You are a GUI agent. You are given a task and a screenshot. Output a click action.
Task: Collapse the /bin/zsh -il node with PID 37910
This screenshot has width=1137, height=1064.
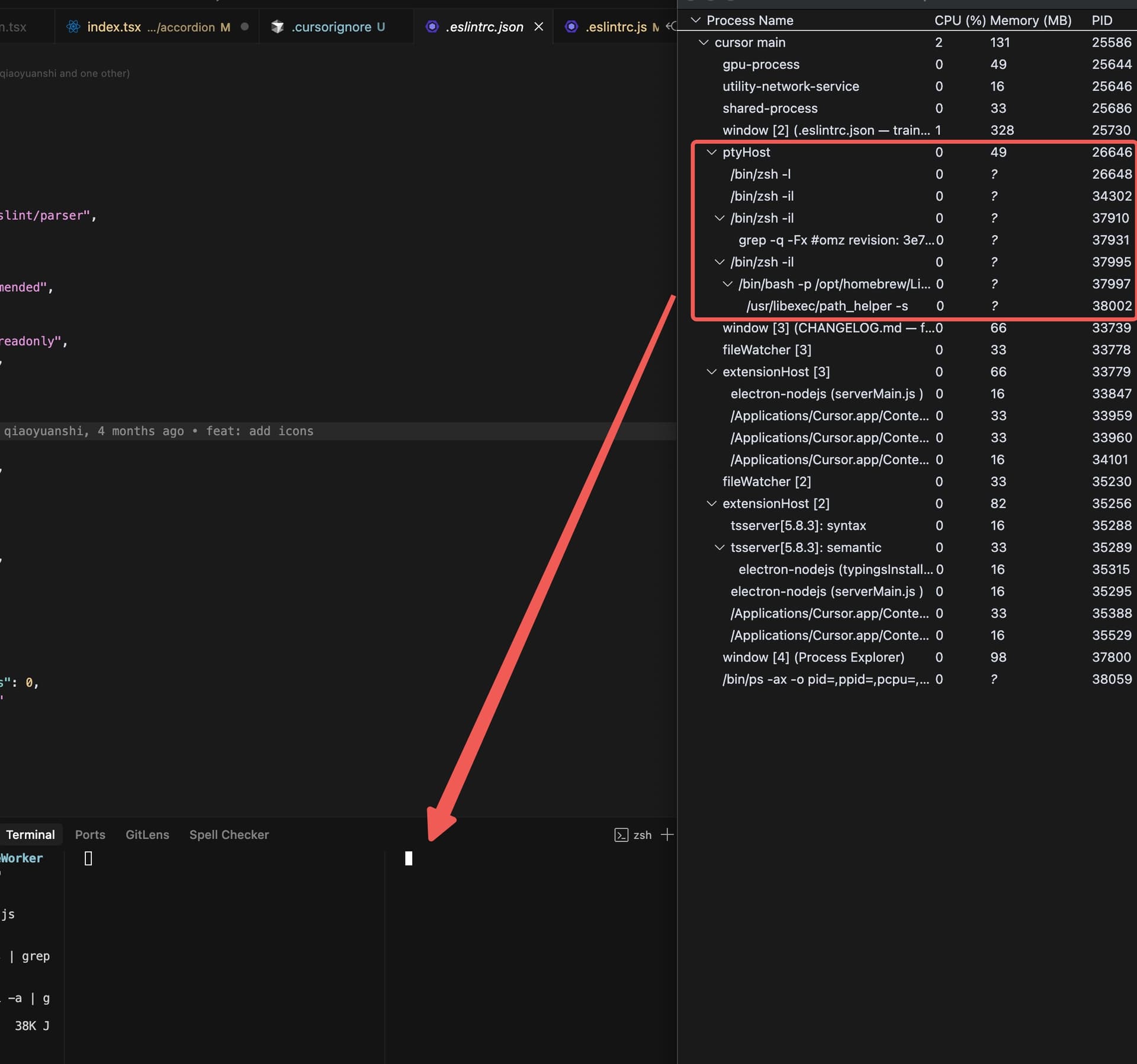coord(720,218)
